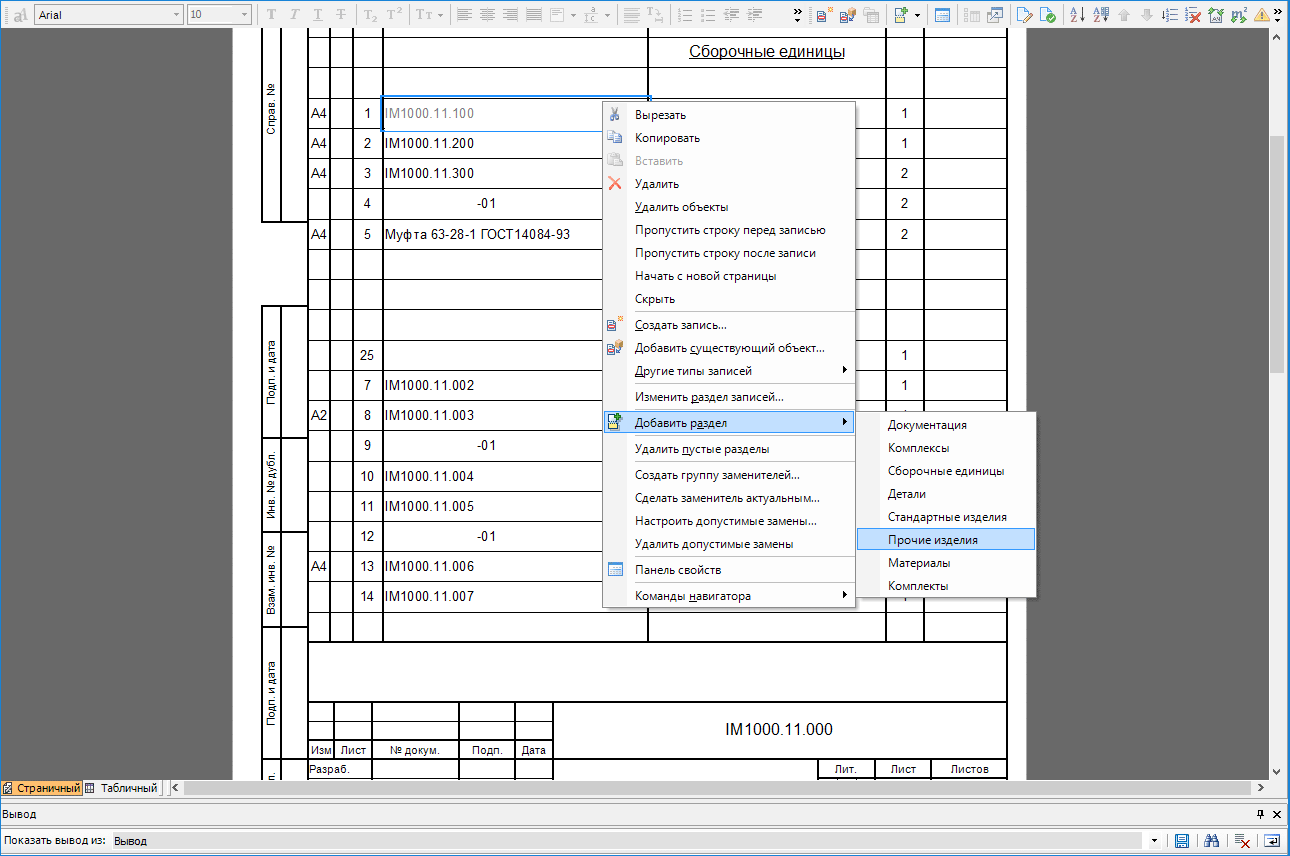Click the IM1000.11.200 designation cell

(430, 144)
